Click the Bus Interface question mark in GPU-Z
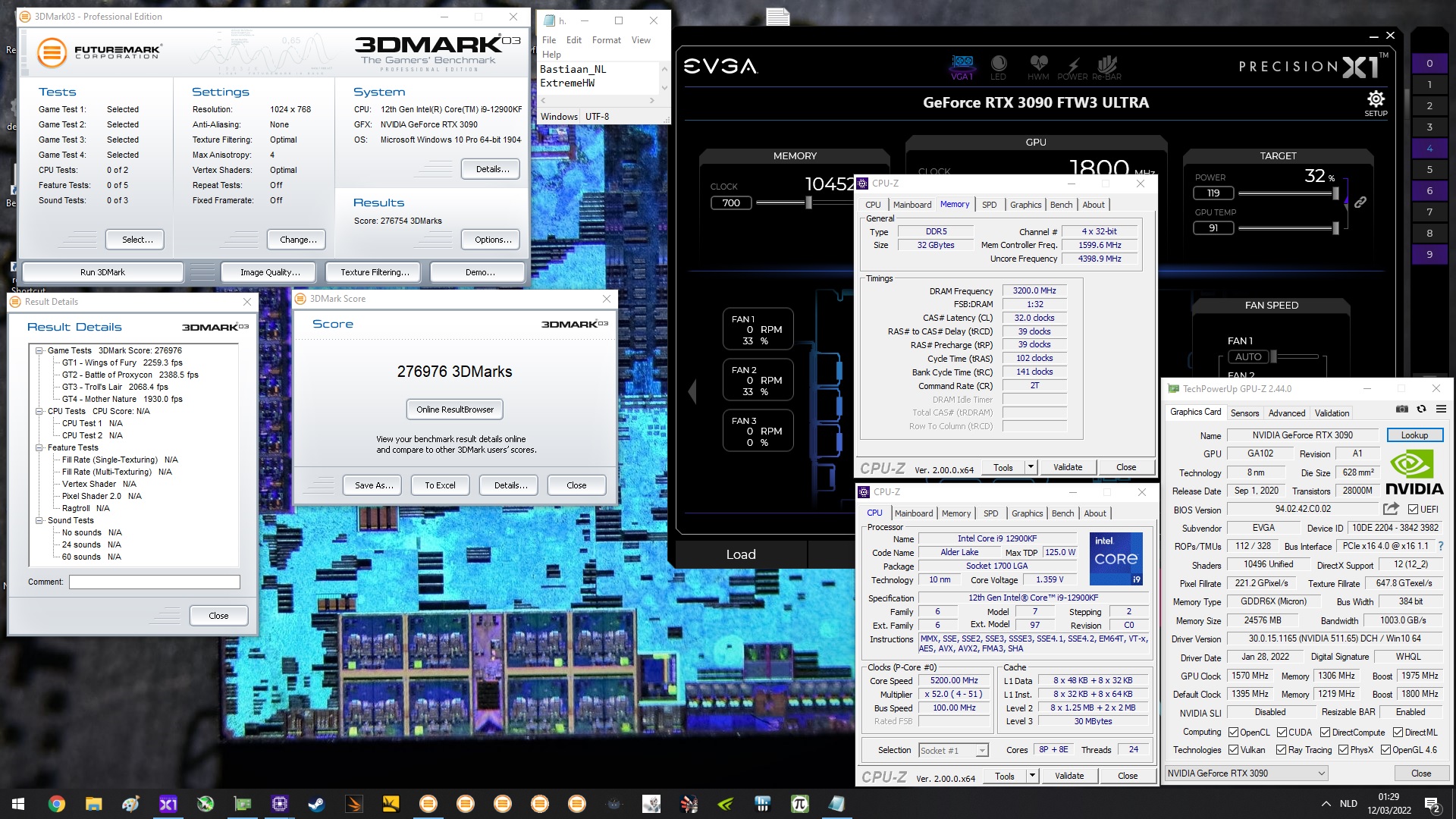The width and height of the screenshot is (1456, 819). pos(1441,546)
